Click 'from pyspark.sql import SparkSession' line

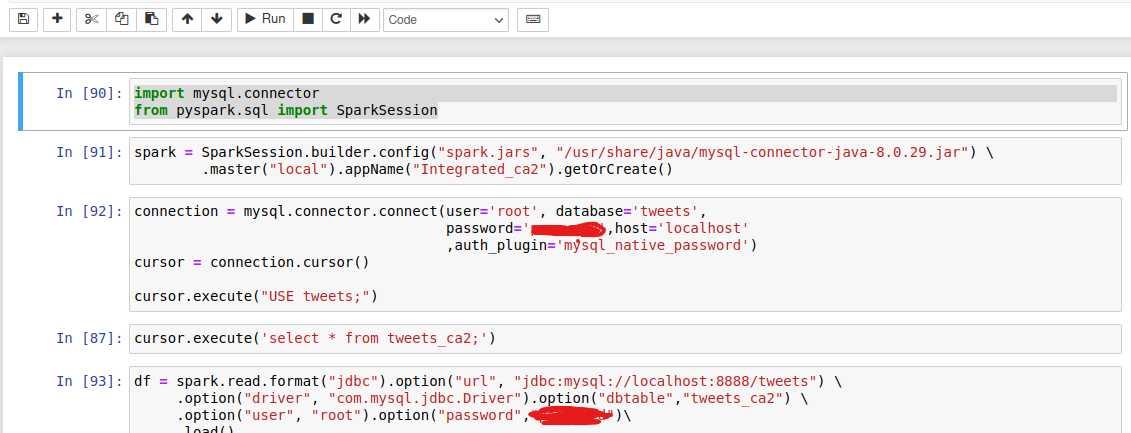click(x=286, y=110)
